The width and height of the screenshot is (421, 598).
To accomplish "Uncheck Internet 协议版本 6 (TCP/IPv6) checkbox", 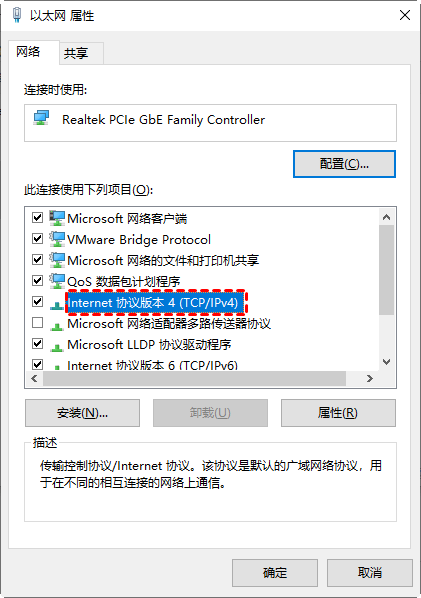I will coord(37,364).
